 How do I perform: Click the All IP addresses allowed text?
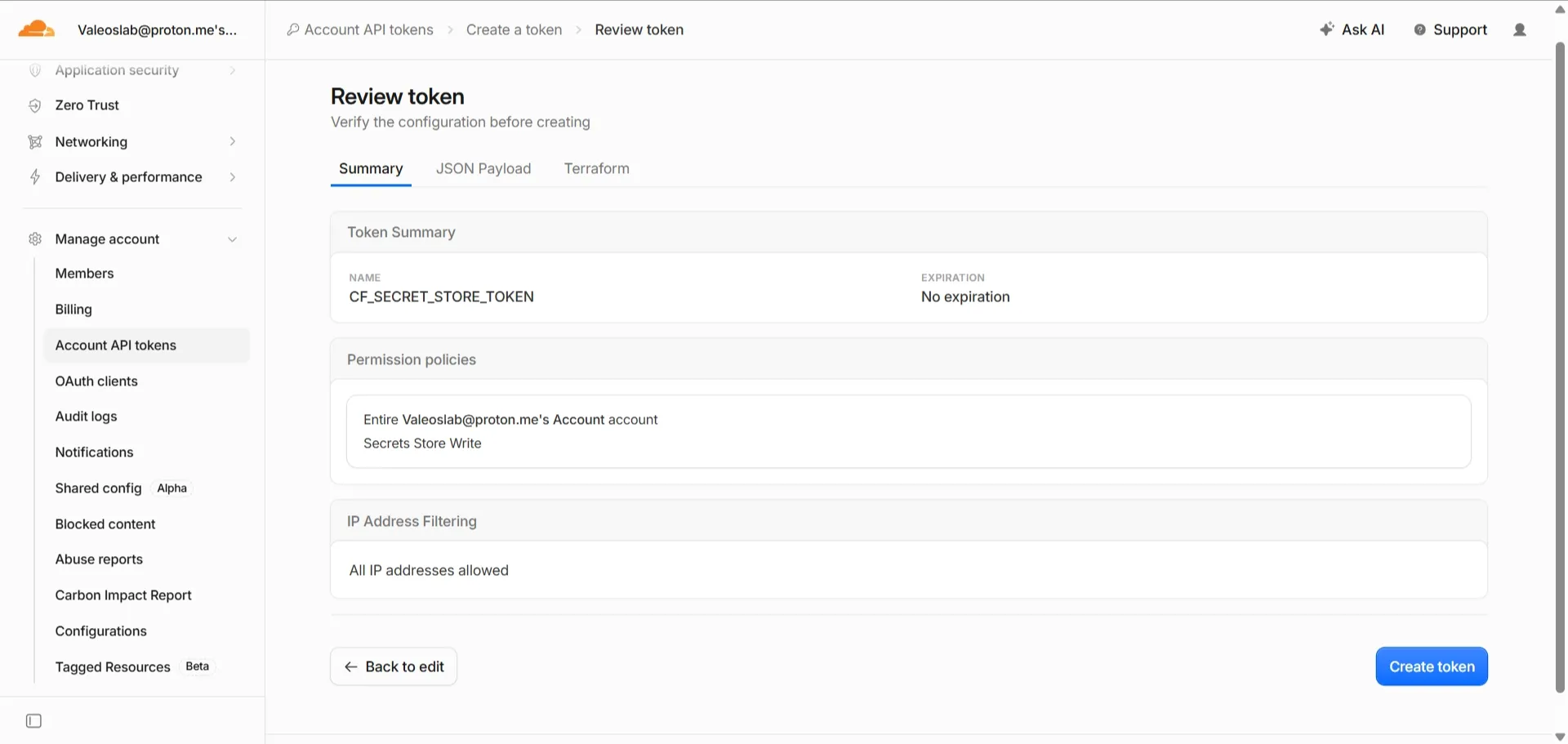point(429,571)
